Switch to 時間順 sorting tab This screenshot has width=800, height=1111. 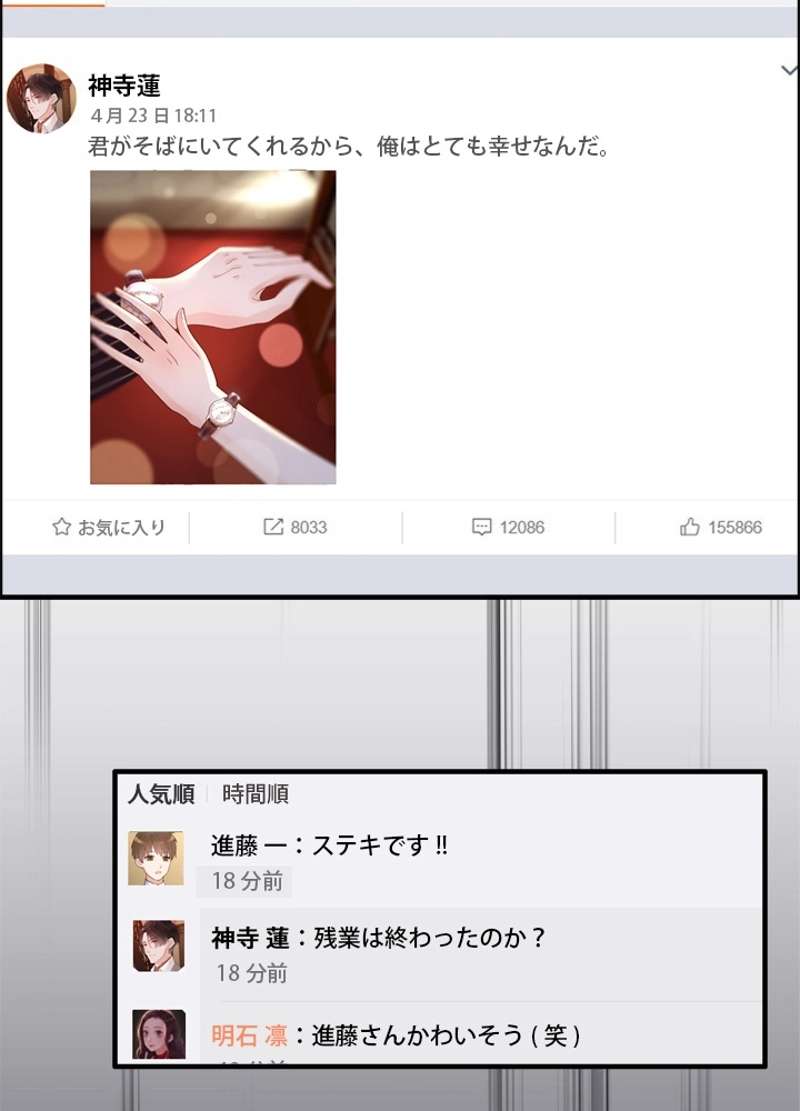(x=255, y=794)
